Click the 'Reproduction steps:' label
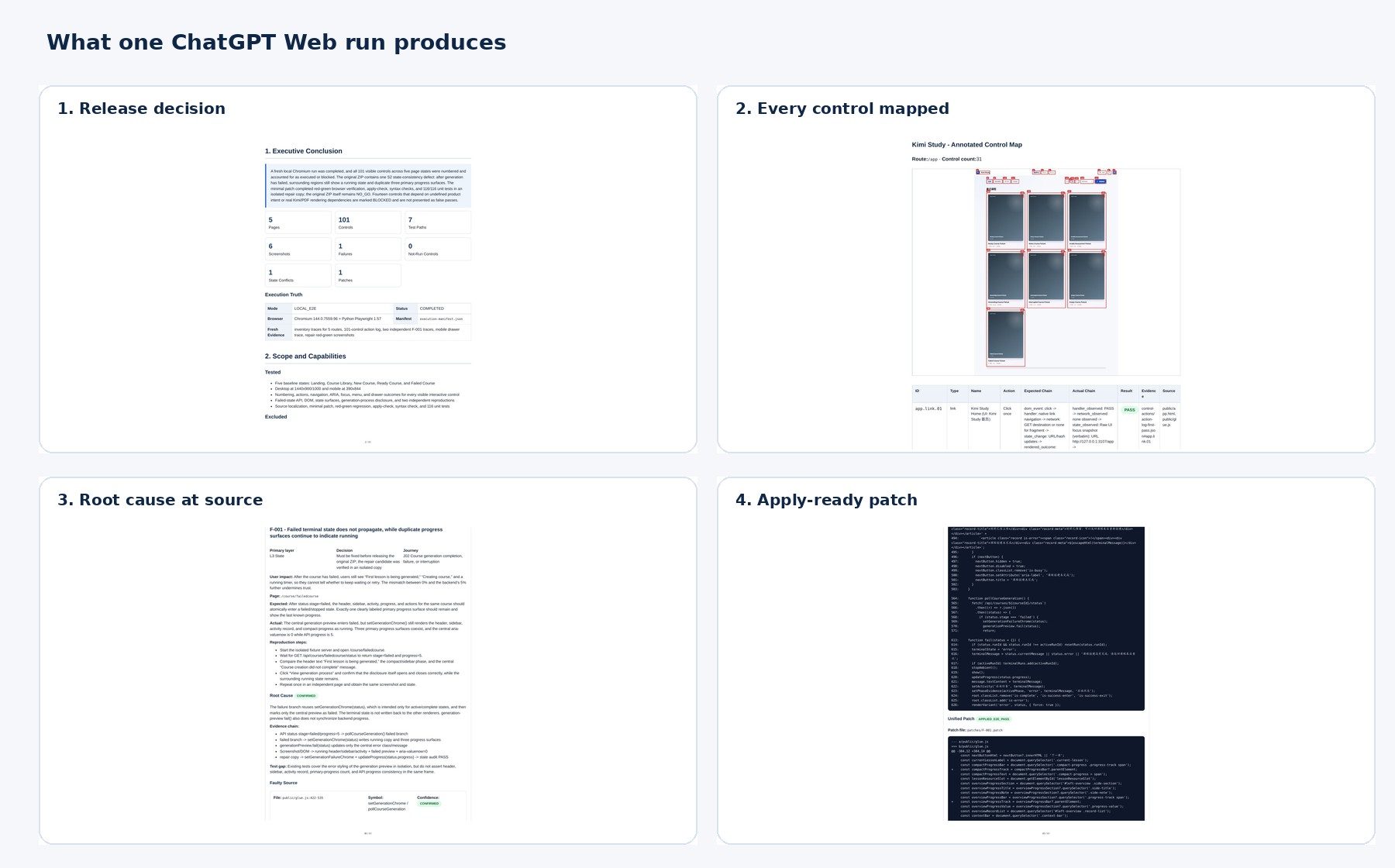The height and width of the screenshot is (868, 1395). click(x=288, y=642)
